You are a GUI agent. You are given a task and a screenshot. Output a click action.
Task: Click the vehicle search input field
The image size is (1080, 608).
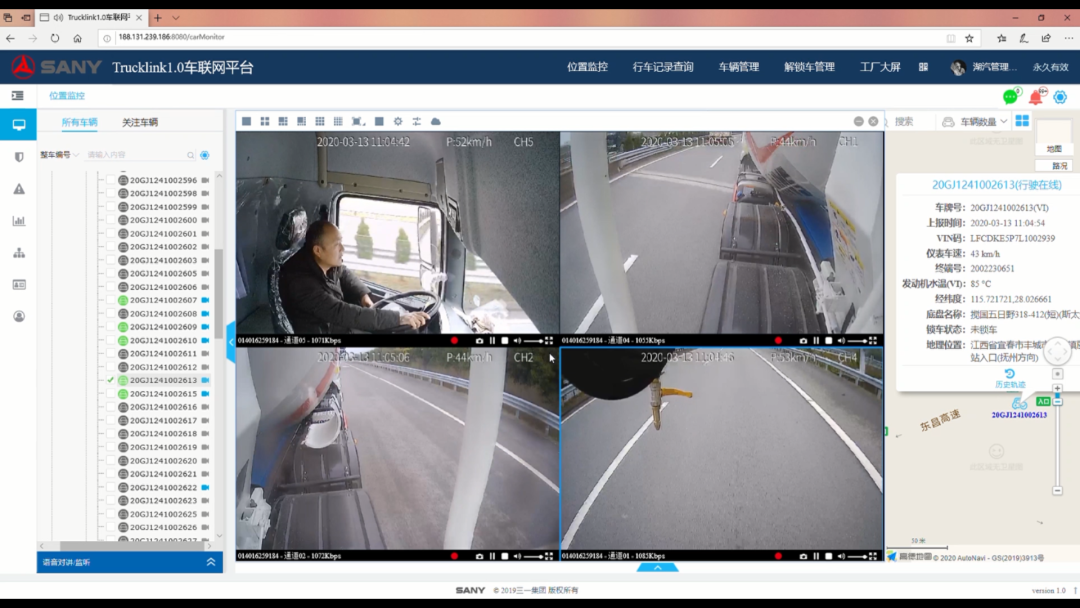tap(135, 155)
